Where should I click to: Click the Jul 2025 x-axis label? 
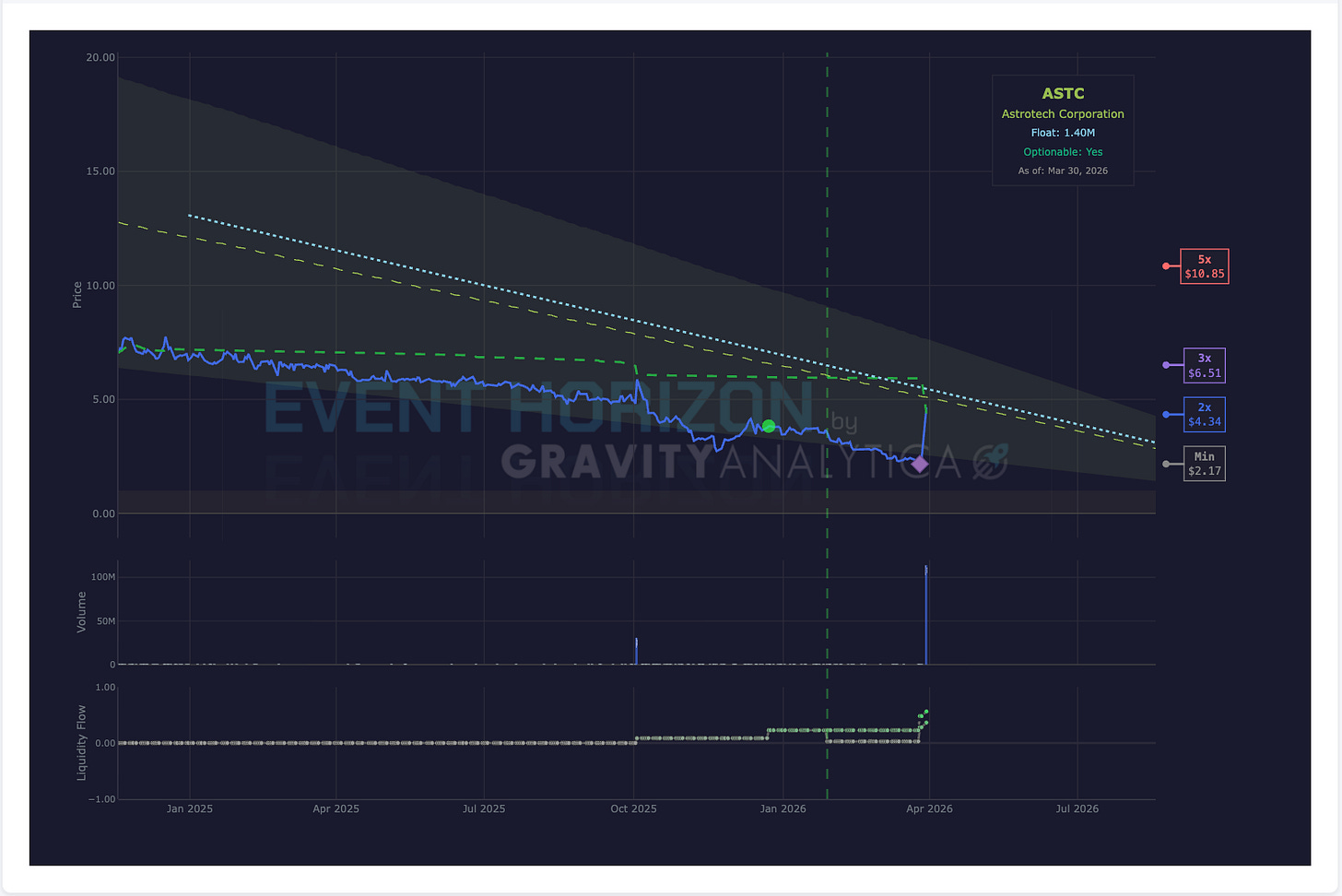484,809
